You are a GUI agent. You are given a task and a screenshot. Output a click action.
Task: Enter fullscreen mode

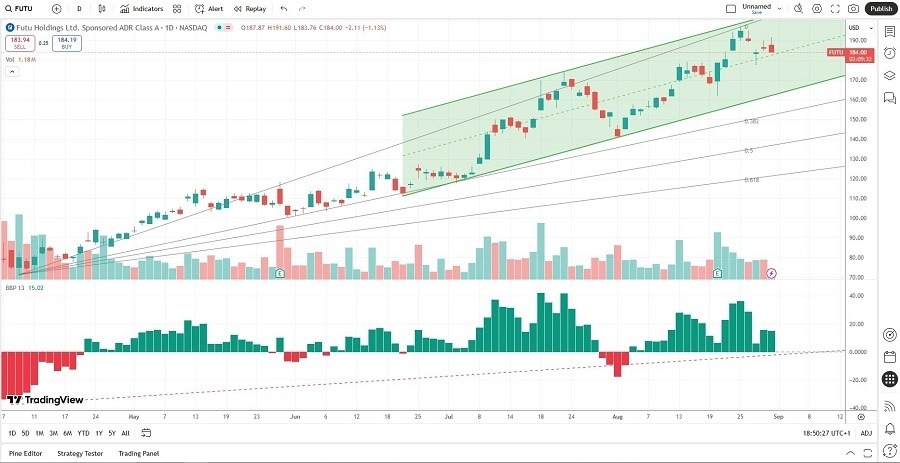(835, 9)
